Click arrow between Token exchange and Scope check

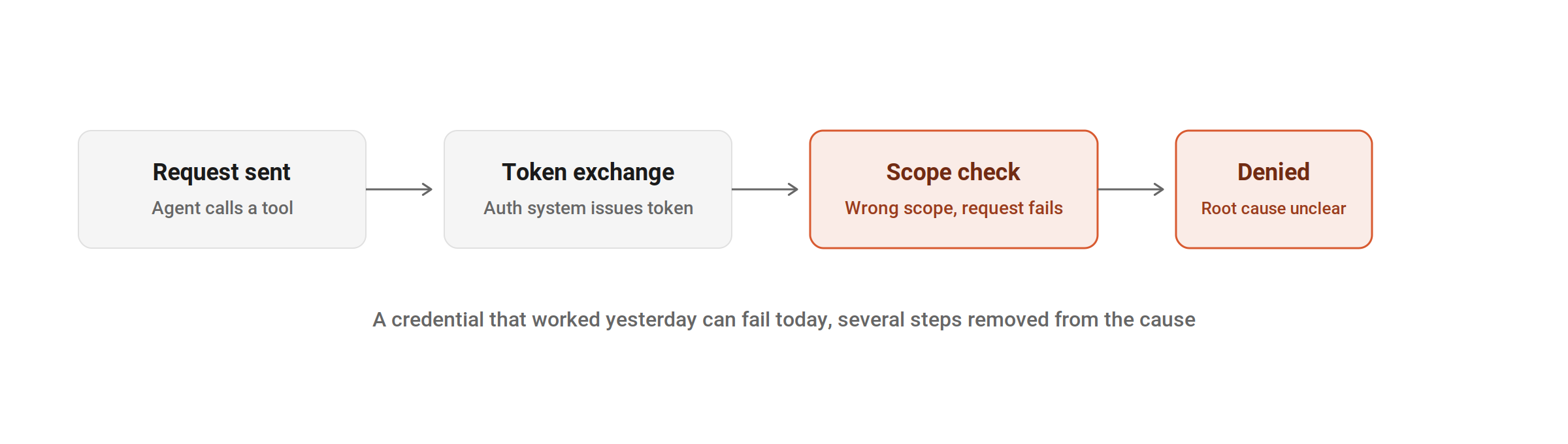click(765, 189)
